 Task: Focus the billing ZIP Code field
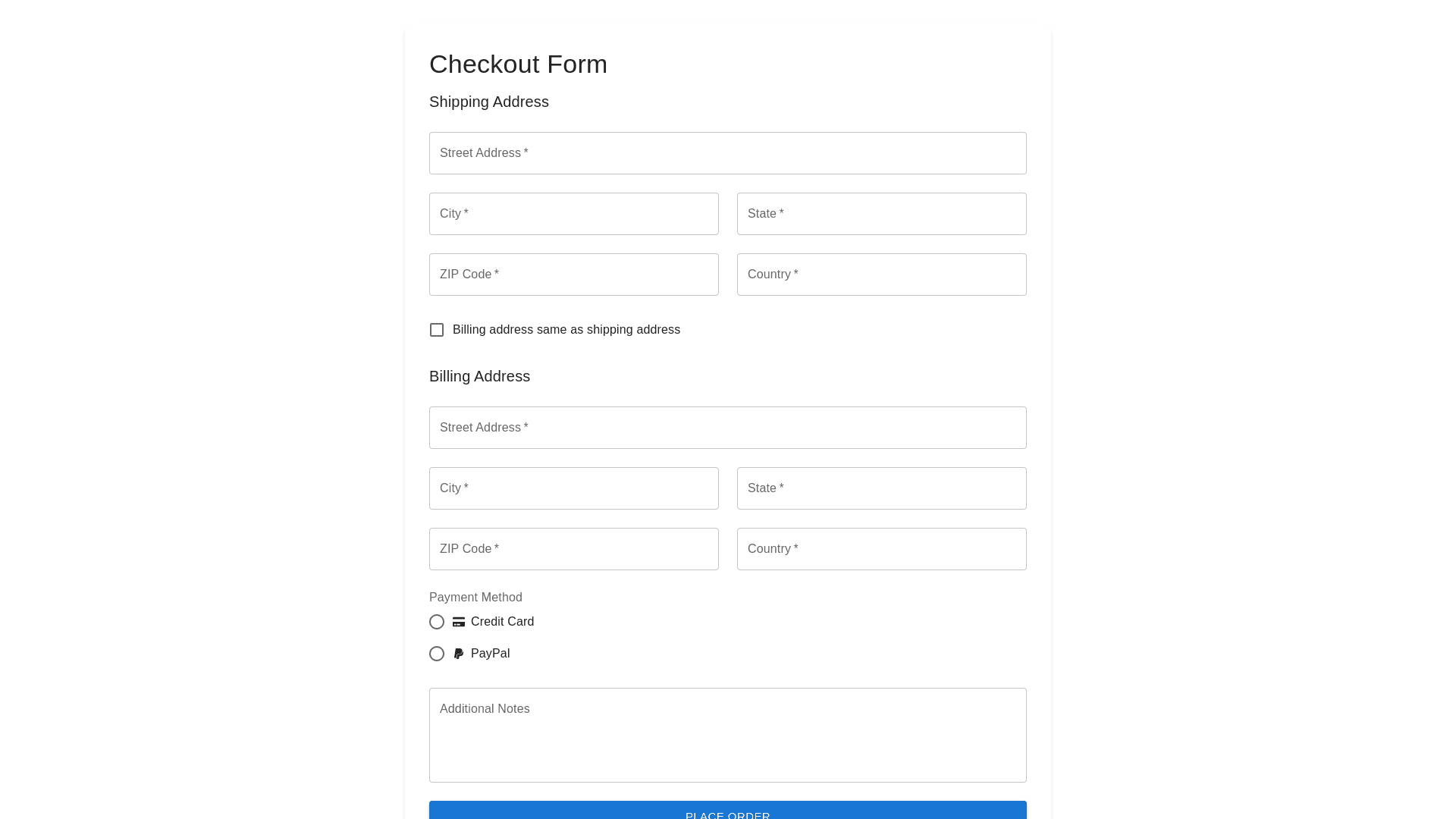pyautogui.click(x=574, y=549)
